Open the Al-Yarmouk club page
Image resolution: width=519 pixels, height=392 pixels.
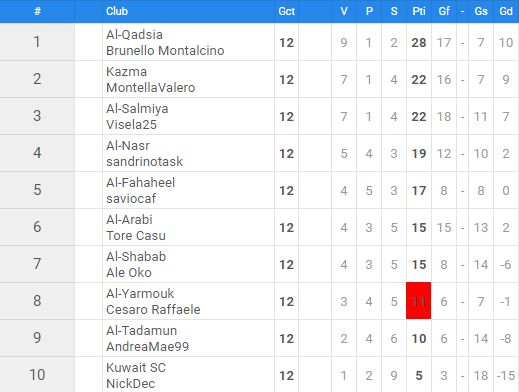point(140,294)
